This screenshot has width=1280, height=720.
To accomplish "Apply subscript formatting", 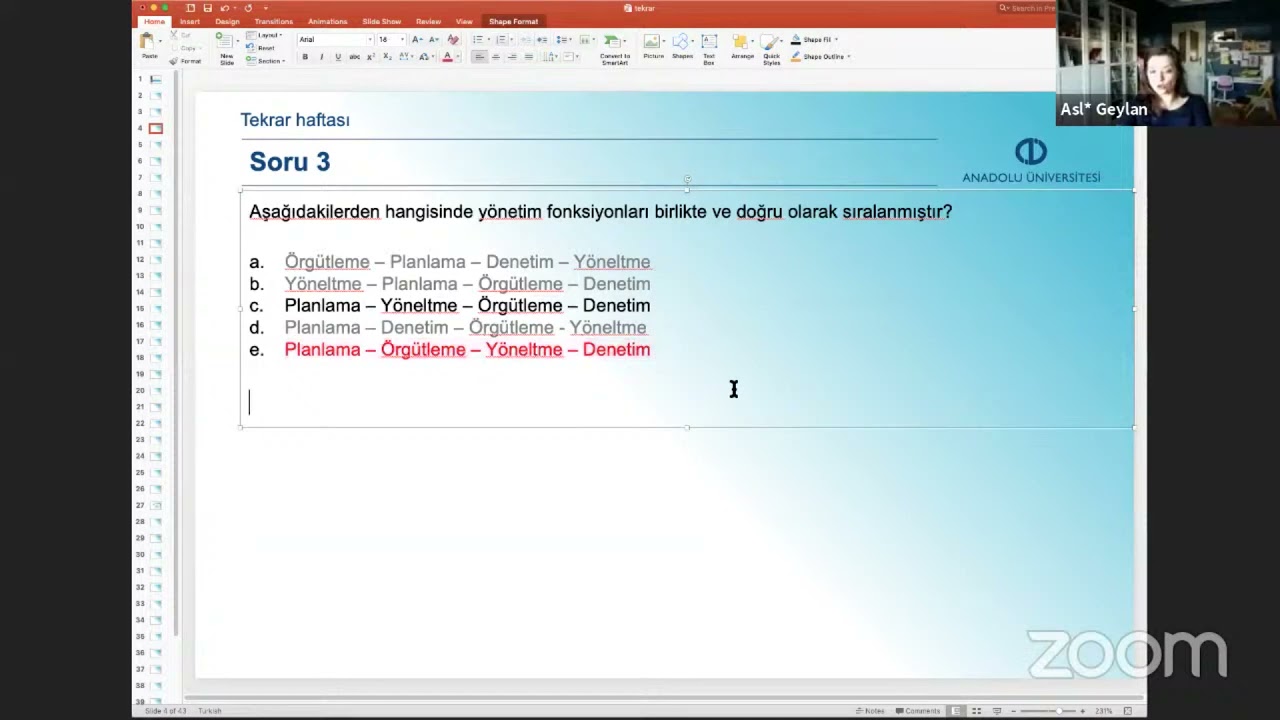I will 386,57.
